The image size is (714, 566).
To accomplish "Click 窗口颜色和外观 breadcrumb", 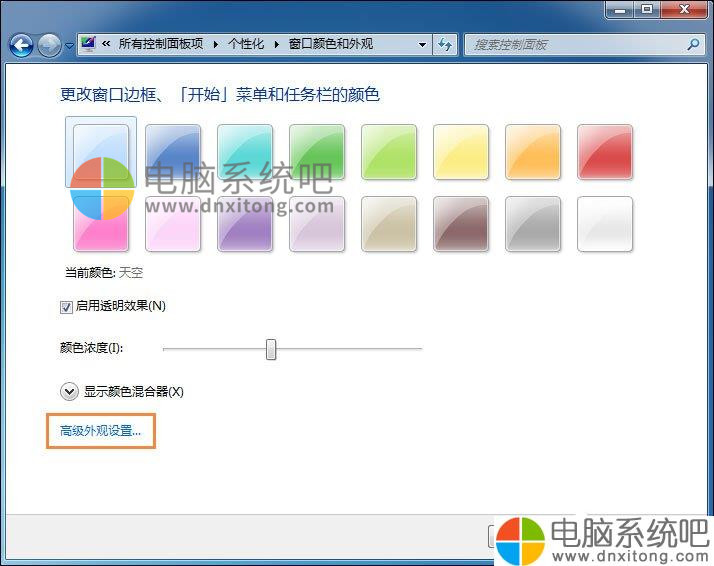I will 331,44.
